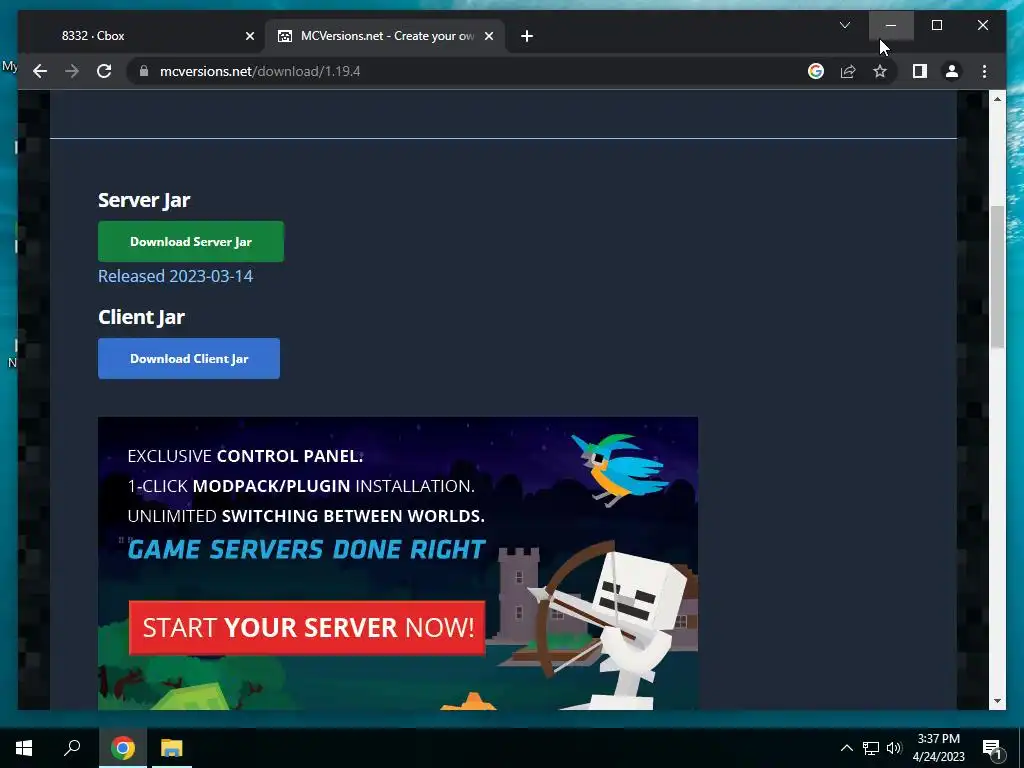Select the MCVersions.net tab
This screenshot has width=1024, height=768.
point(385,36)
